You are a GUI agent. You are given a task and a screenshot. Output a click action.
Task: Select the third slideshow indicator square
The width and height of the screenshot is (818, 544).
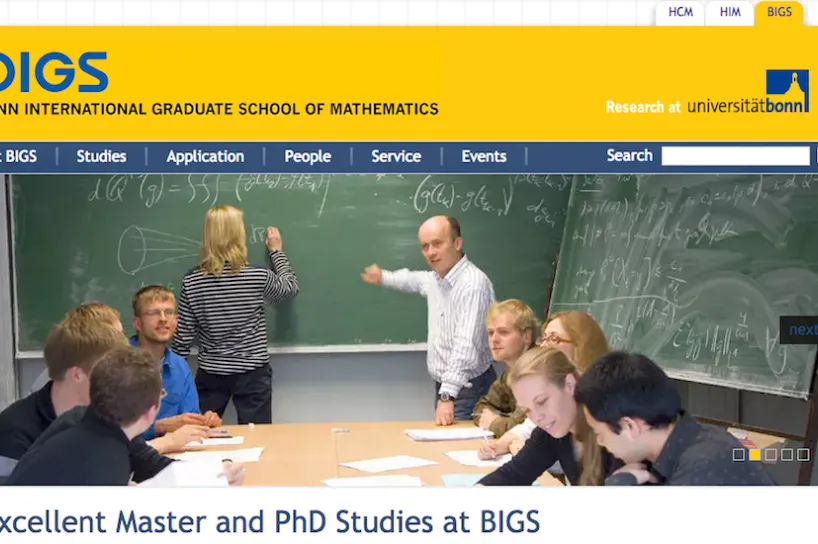[x=771, y=455]
